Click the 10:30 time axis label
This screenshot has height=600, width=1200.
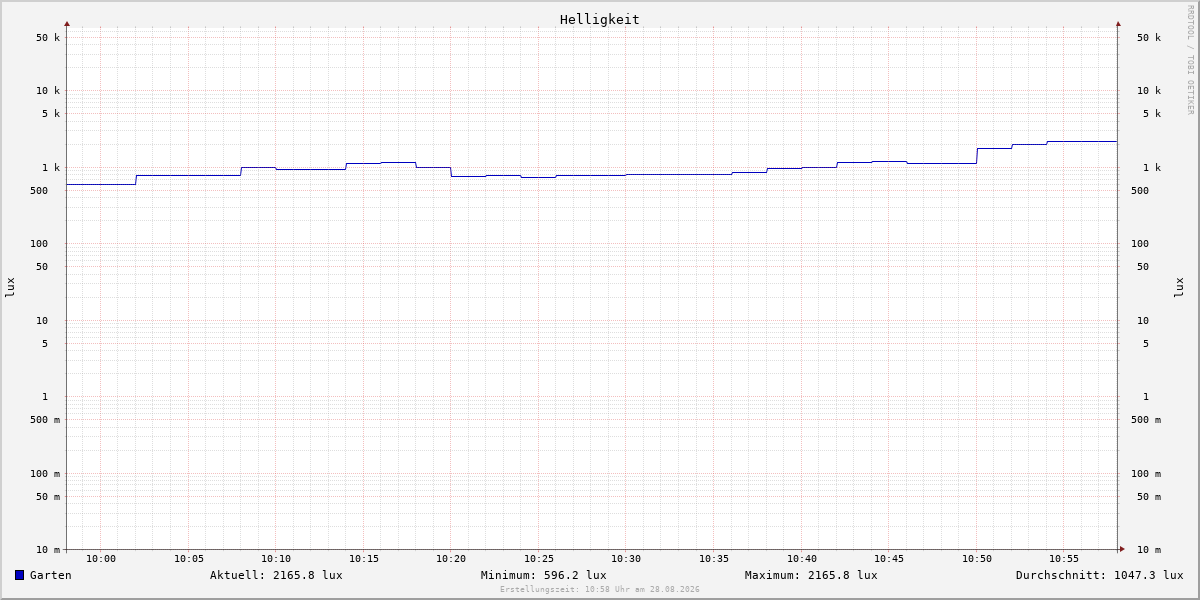pos(626,559)
